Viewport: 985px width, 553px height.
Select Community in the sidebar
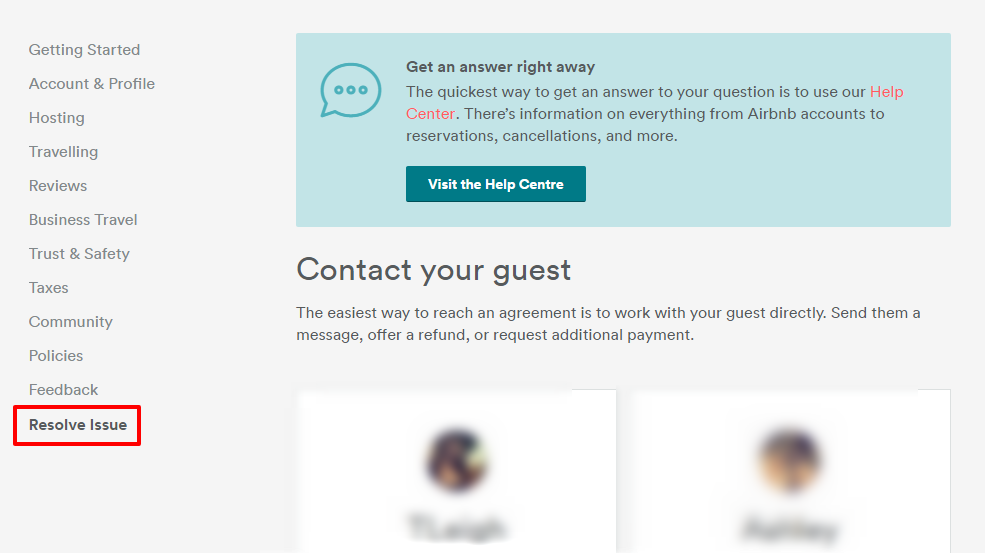(71, 322)
